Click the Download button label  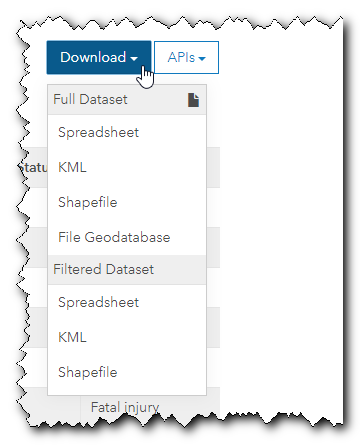pyautogui.click(x=93, y=57)
